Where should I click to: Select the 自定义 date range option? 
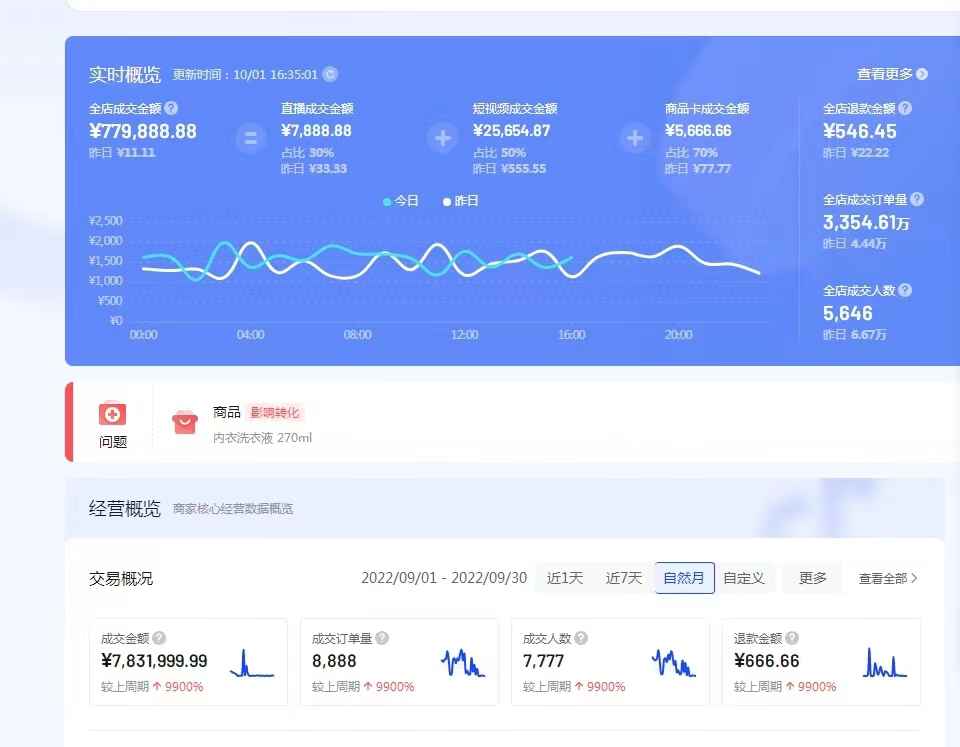click(x=745, y=577)
